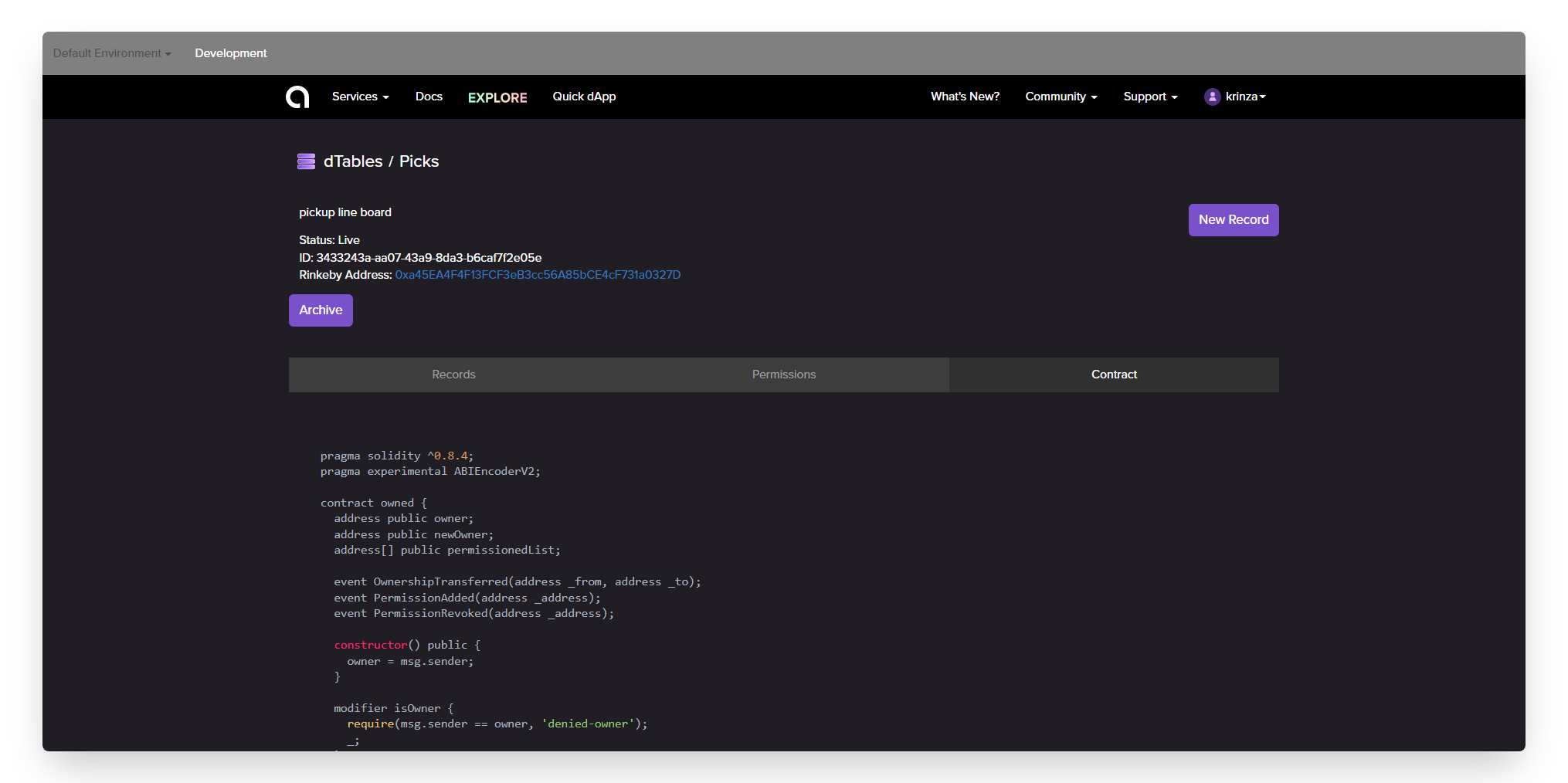Screen dimensions: 1568x783
Task: Create a New Record
Action: tap(1234, 220)
